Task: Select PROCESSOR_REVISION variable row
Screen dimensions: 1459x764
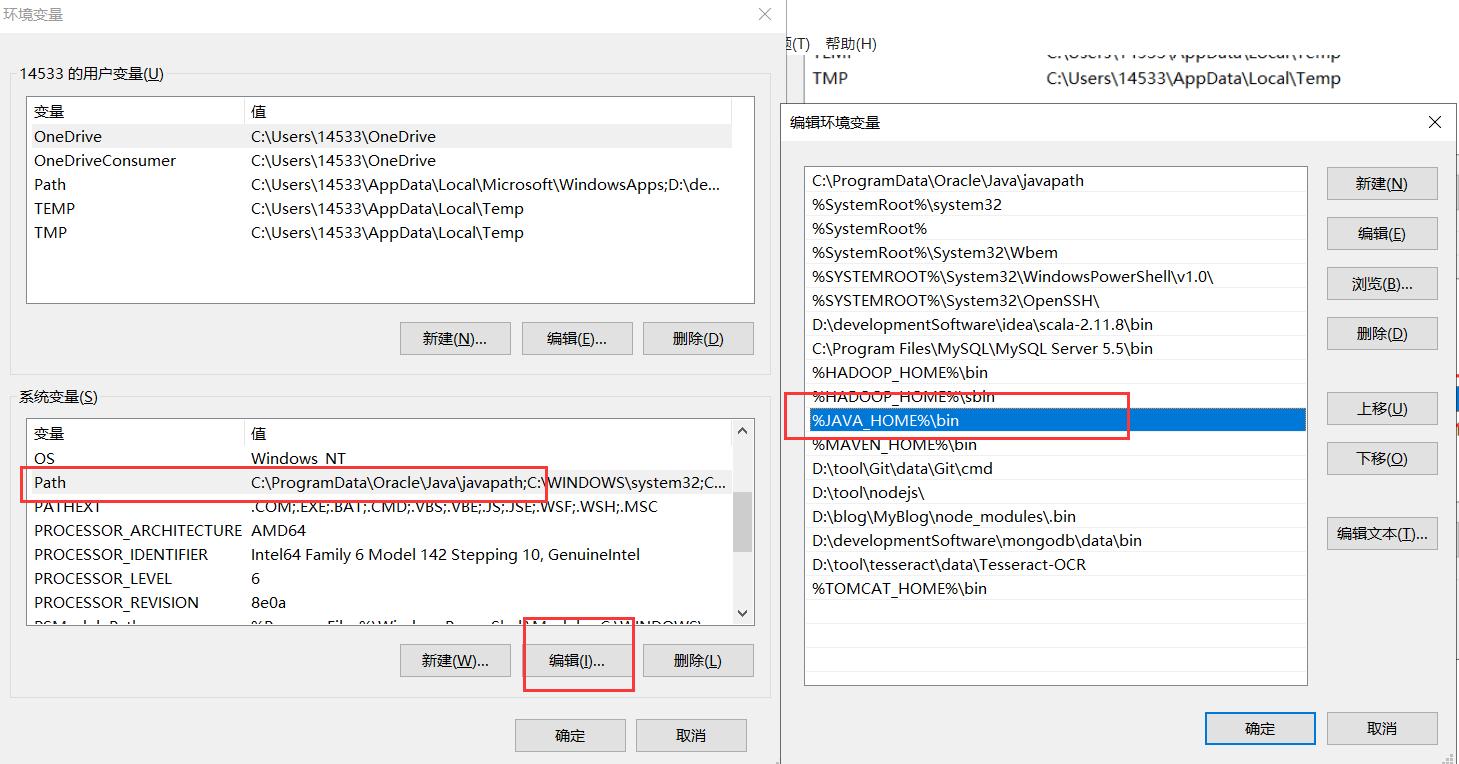Action: (380, 603)
